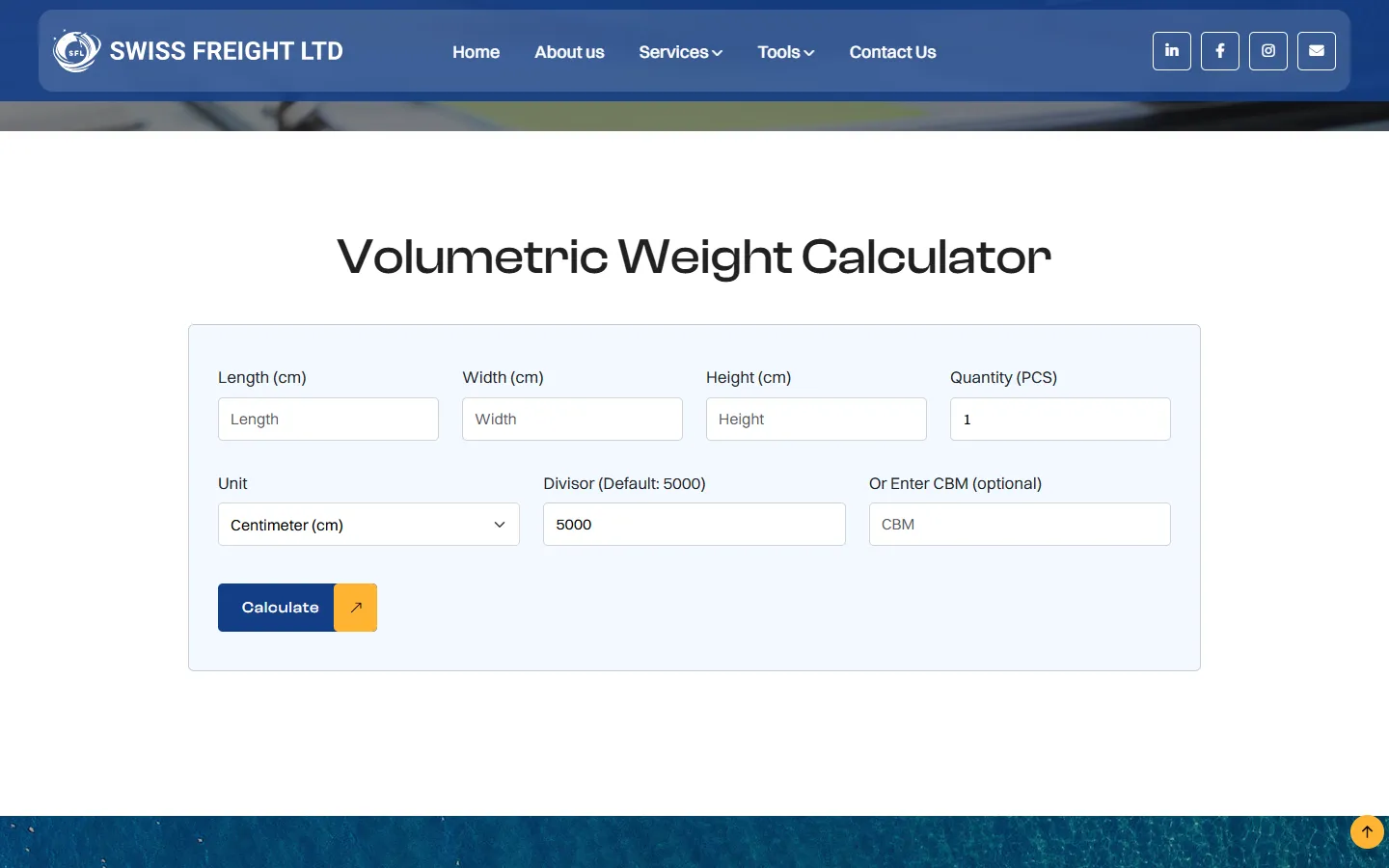Focus the Height input field

tap(816, 420)
